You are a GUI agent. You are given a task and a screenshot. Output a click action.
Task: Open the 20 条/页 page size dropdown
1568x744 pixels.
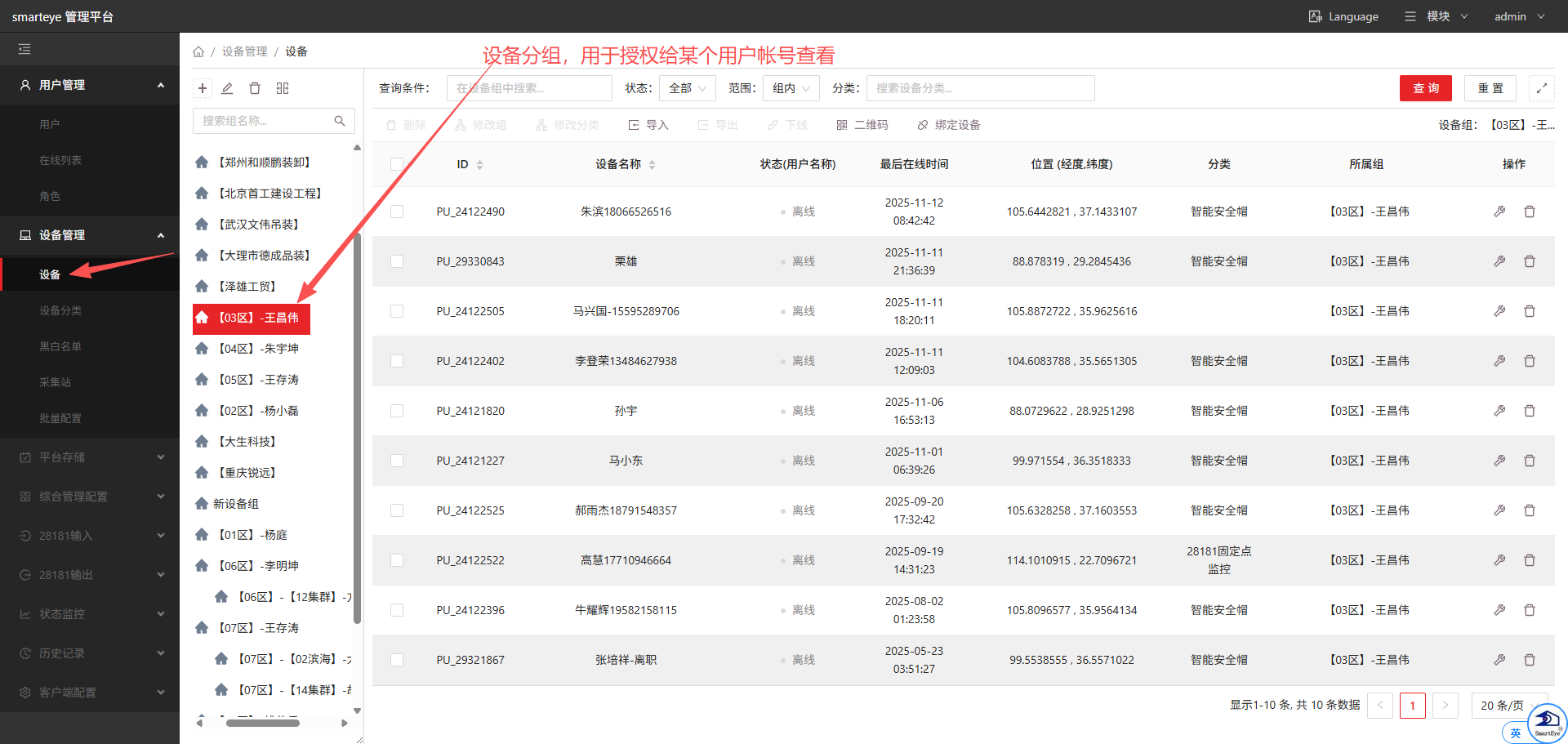1507,706
